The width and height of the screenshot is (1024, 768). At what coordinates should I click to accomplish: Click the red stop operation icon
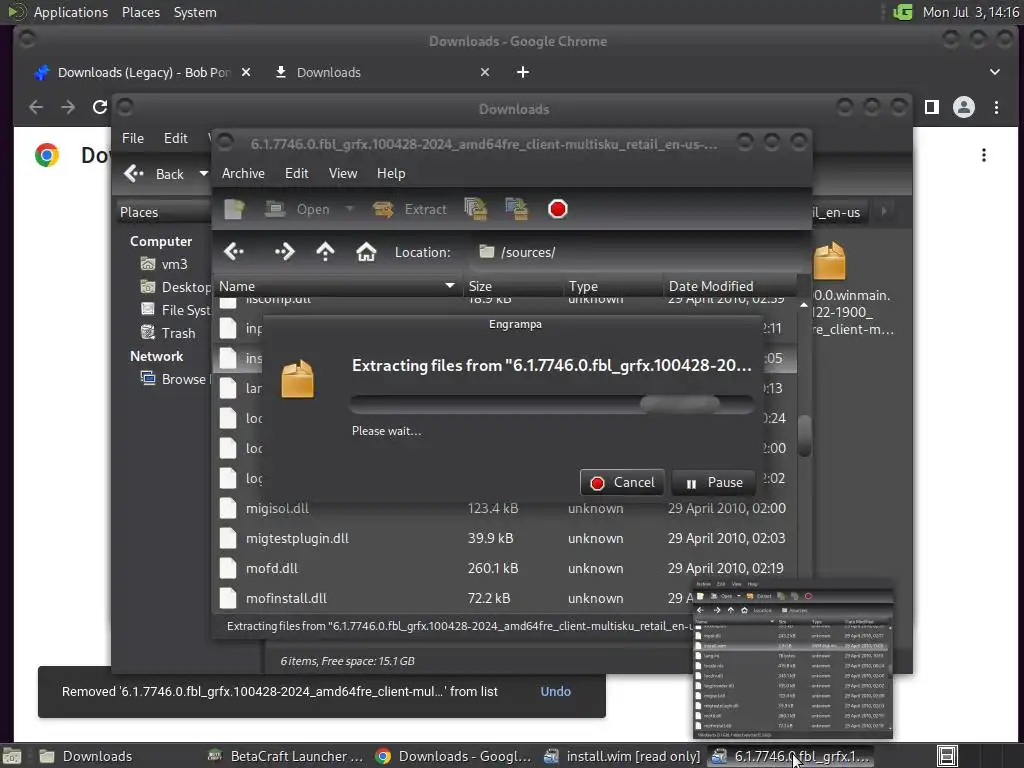click(558, 209)
